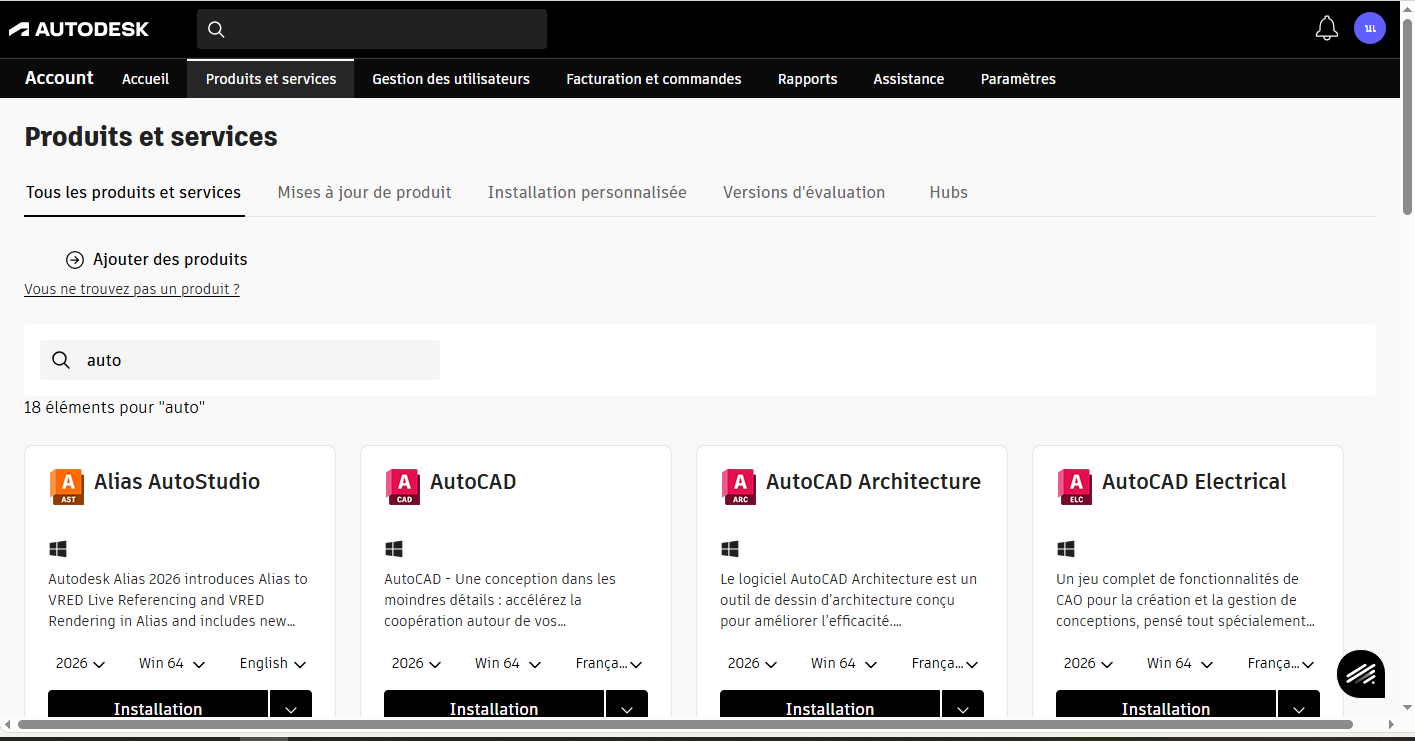Open the floating chat assistant icon
Viewport: 1415px width, 741px height.
[x=1360, y=674]
